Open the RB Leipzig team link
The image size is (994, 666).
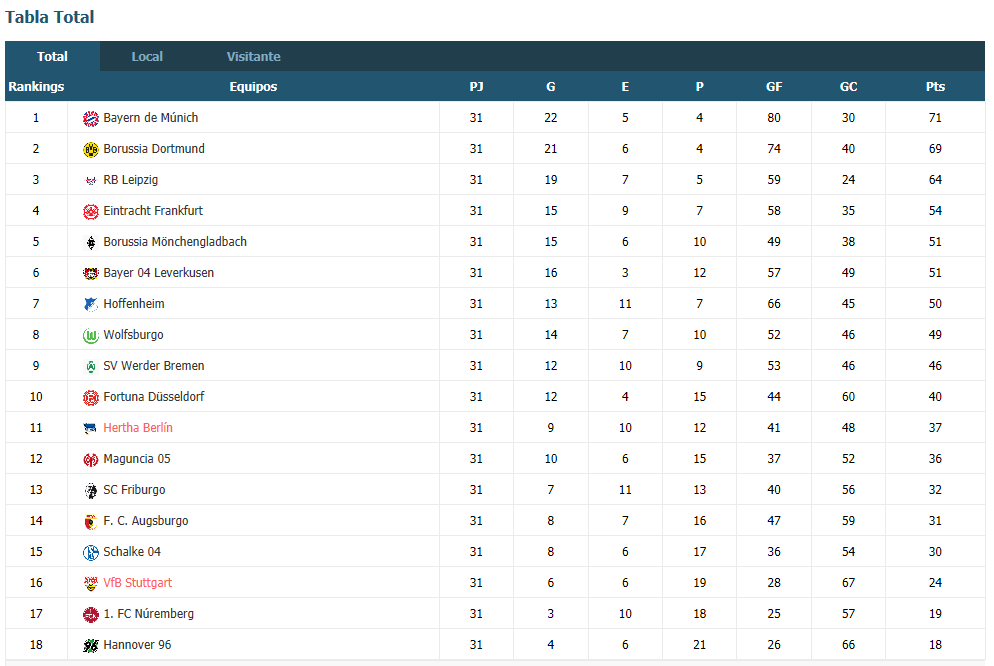coord(131,180)
